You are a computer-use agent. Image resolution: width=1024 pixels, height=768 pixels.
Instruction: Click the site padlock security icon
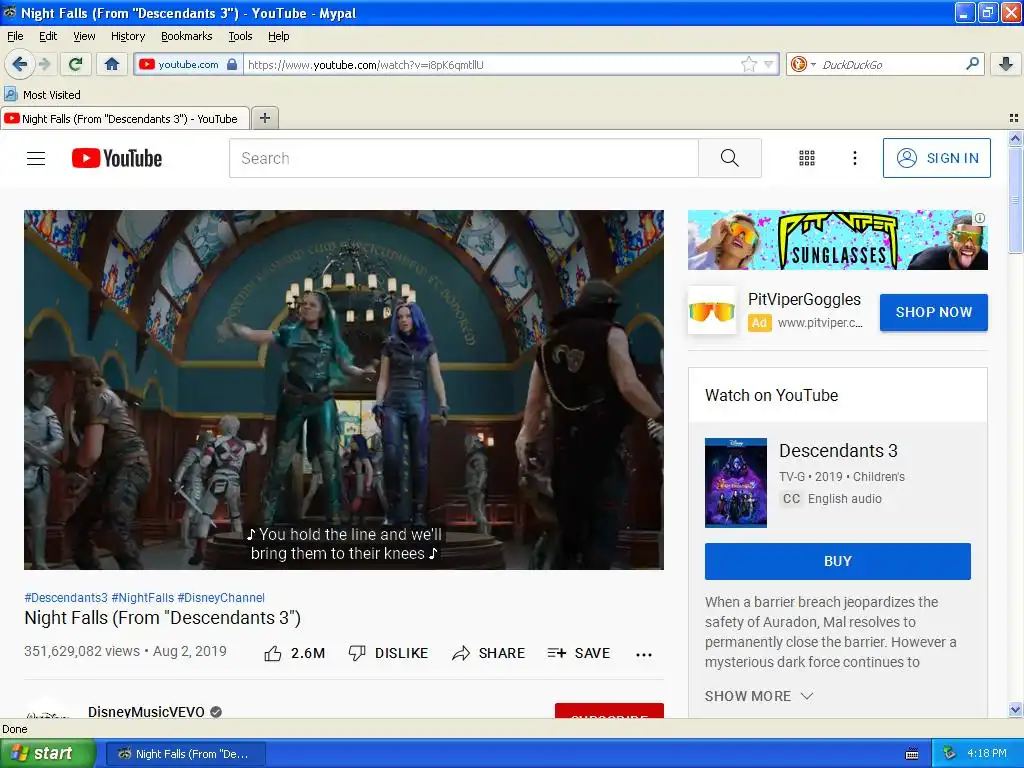[232, 64]
